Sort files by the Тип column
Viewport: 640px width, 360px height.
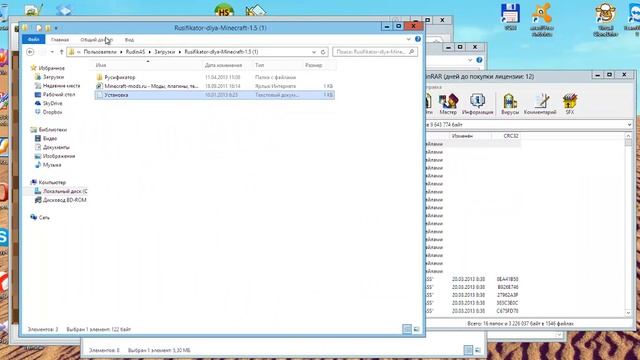coord(277,65)
